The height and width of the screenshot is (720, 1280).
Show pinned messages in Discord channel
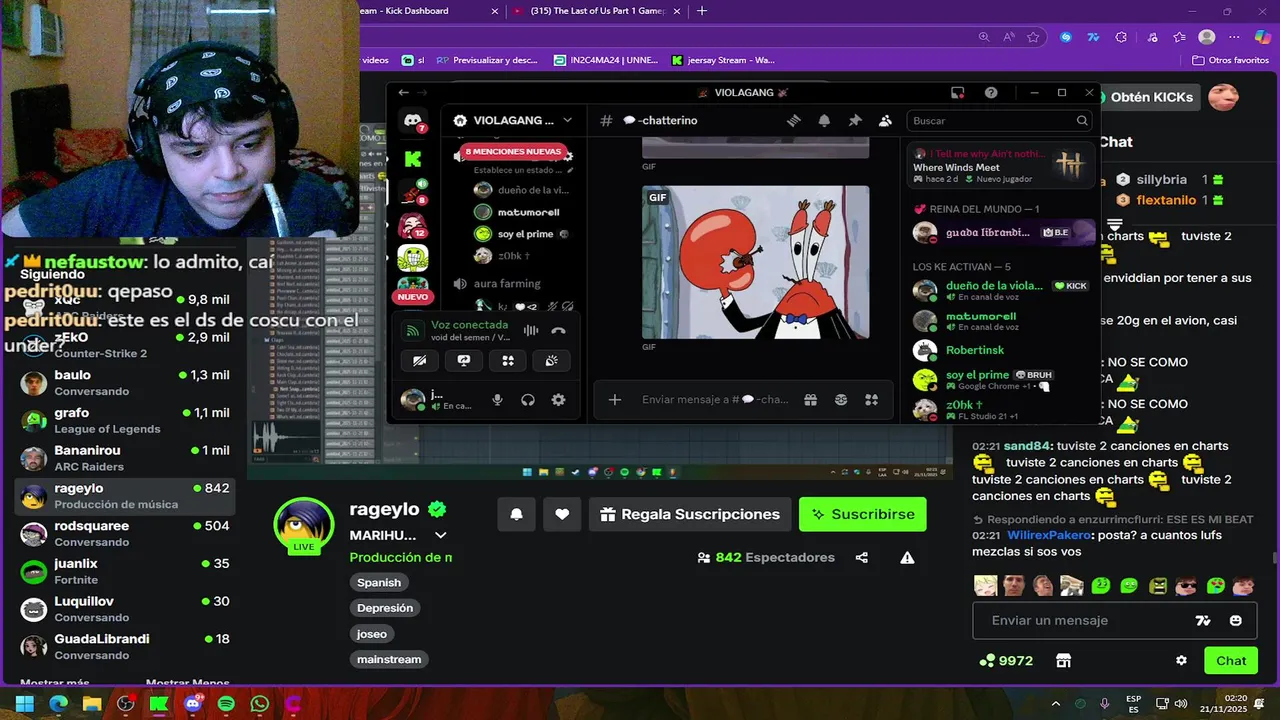point(855,120)
